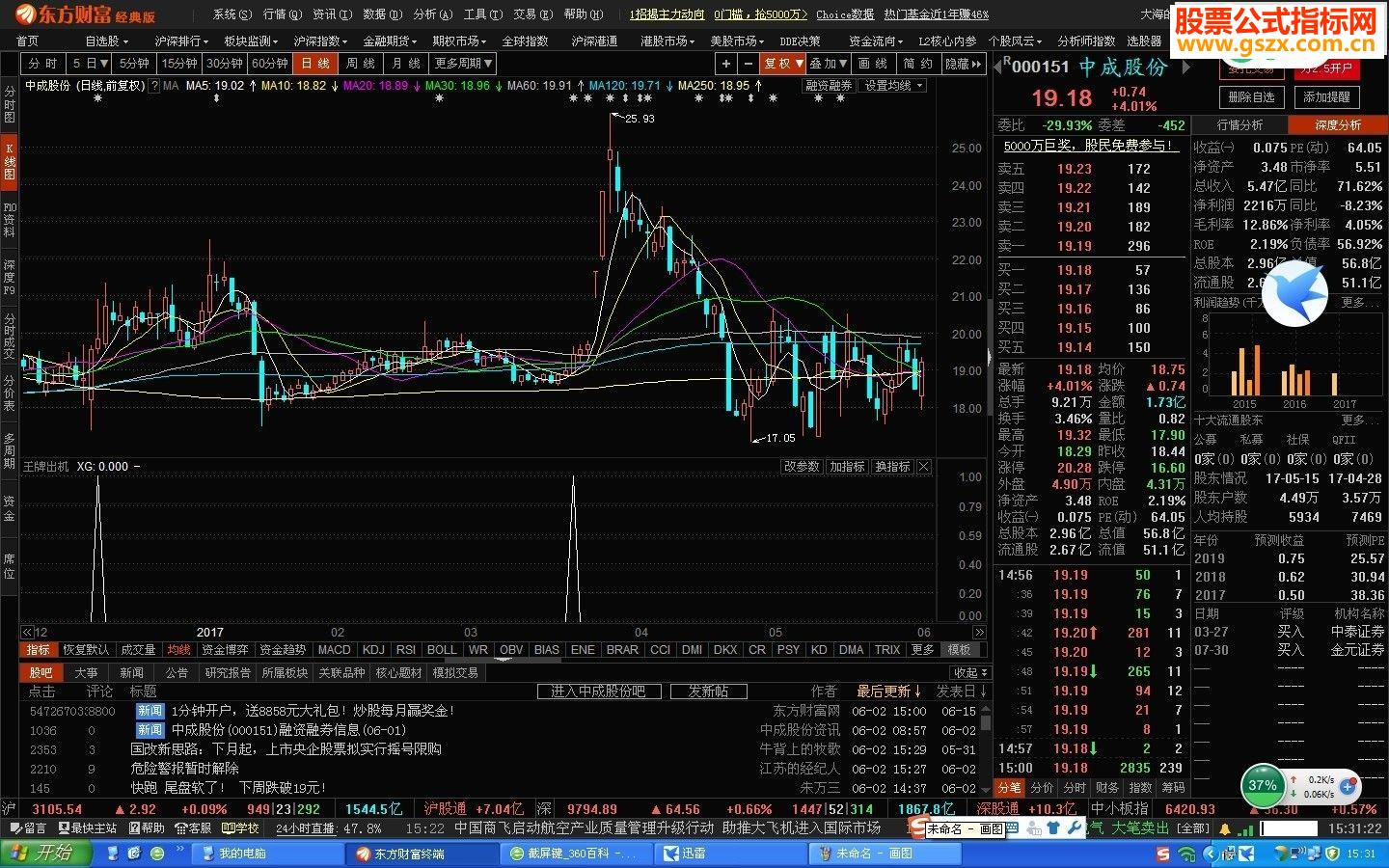Close the 王牌出机 indicator panel
The image size is (1389, 868).
(x=924, y=467)
